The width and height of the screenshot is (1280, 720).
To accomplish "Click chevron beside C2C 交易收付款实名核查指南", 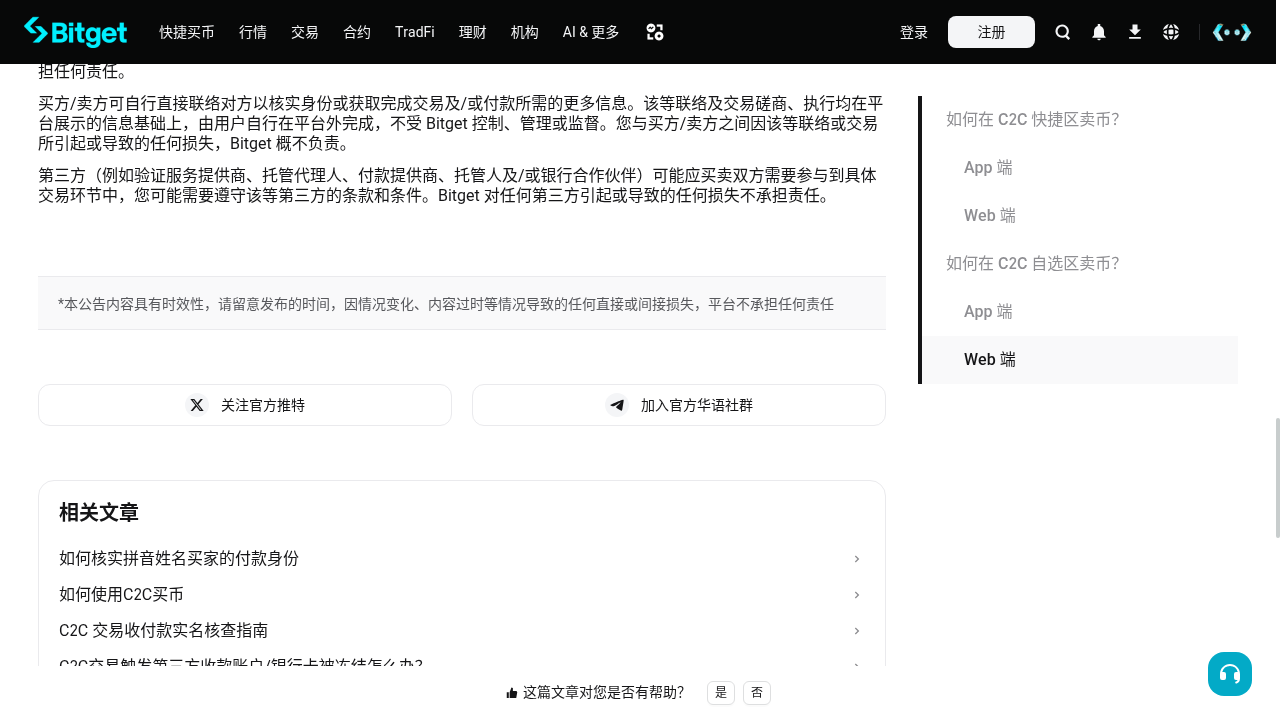I will (x=857, y=631).
